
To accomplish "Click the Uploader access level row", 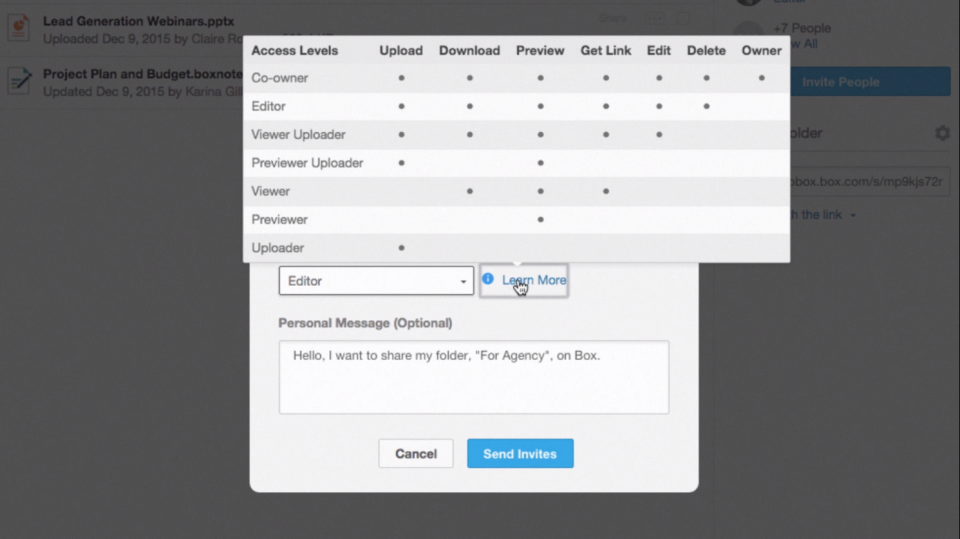I will point(516,247).
